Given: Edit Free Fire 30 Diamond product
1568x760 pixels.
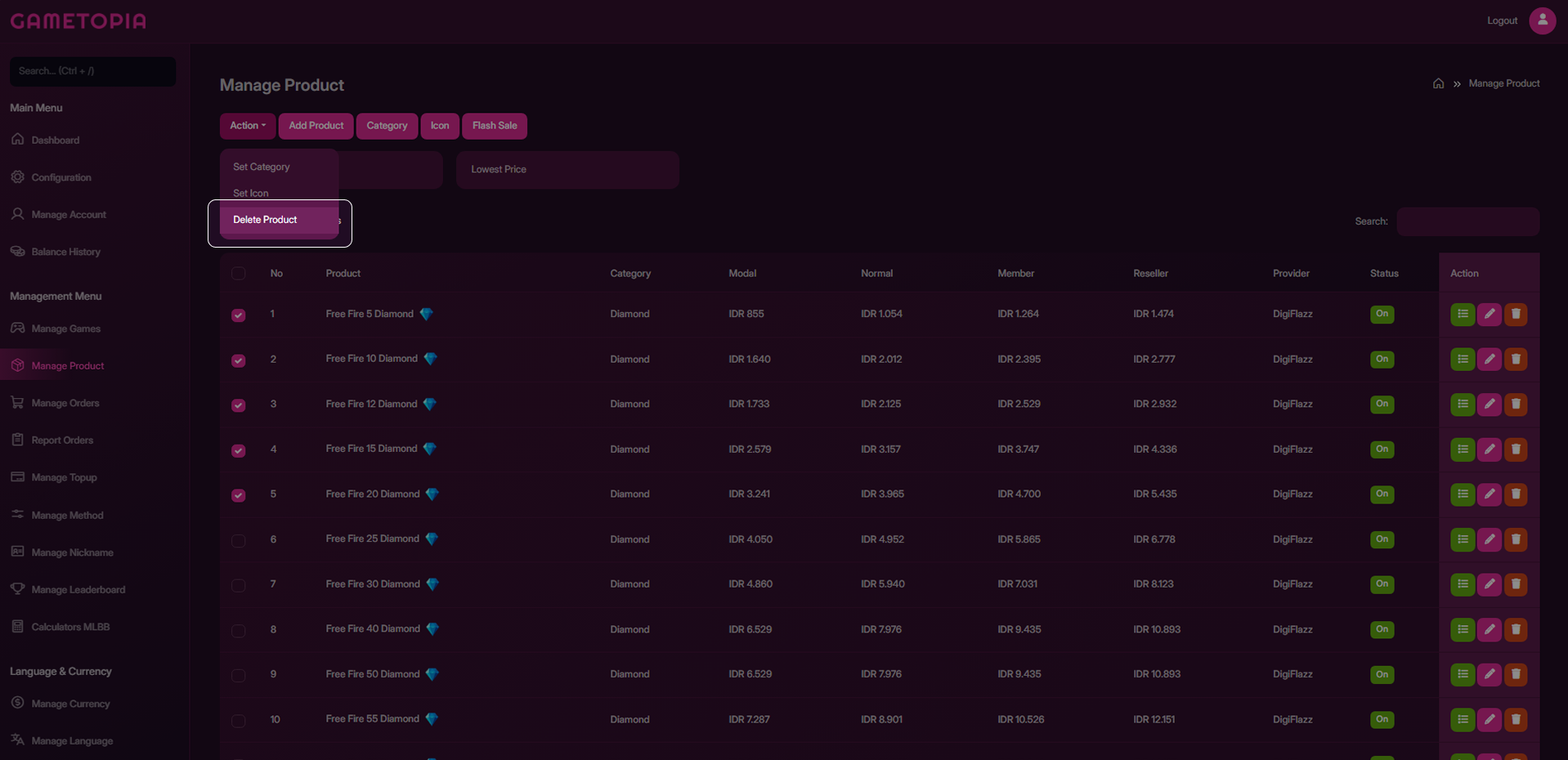Looking at the screenshot, I should point(1489,583).
